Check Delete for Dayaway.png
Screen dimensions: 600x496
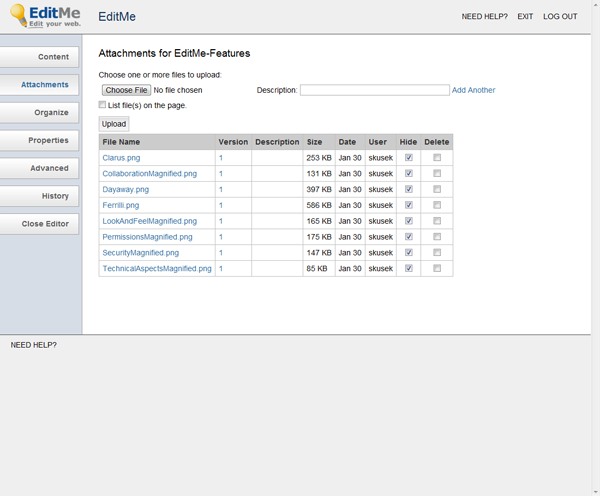tap(437, 189)
